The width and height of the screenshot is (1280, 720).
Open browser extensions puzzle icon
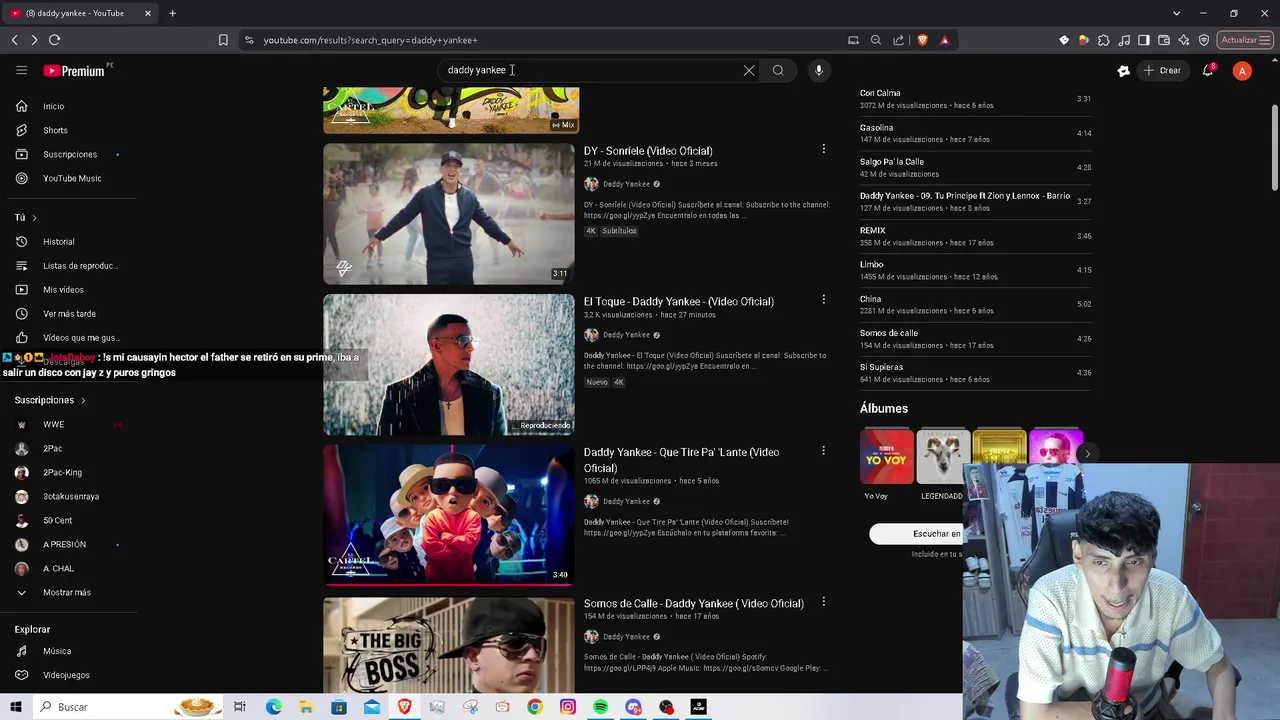pyautogui.click(x=1104, y=40)
